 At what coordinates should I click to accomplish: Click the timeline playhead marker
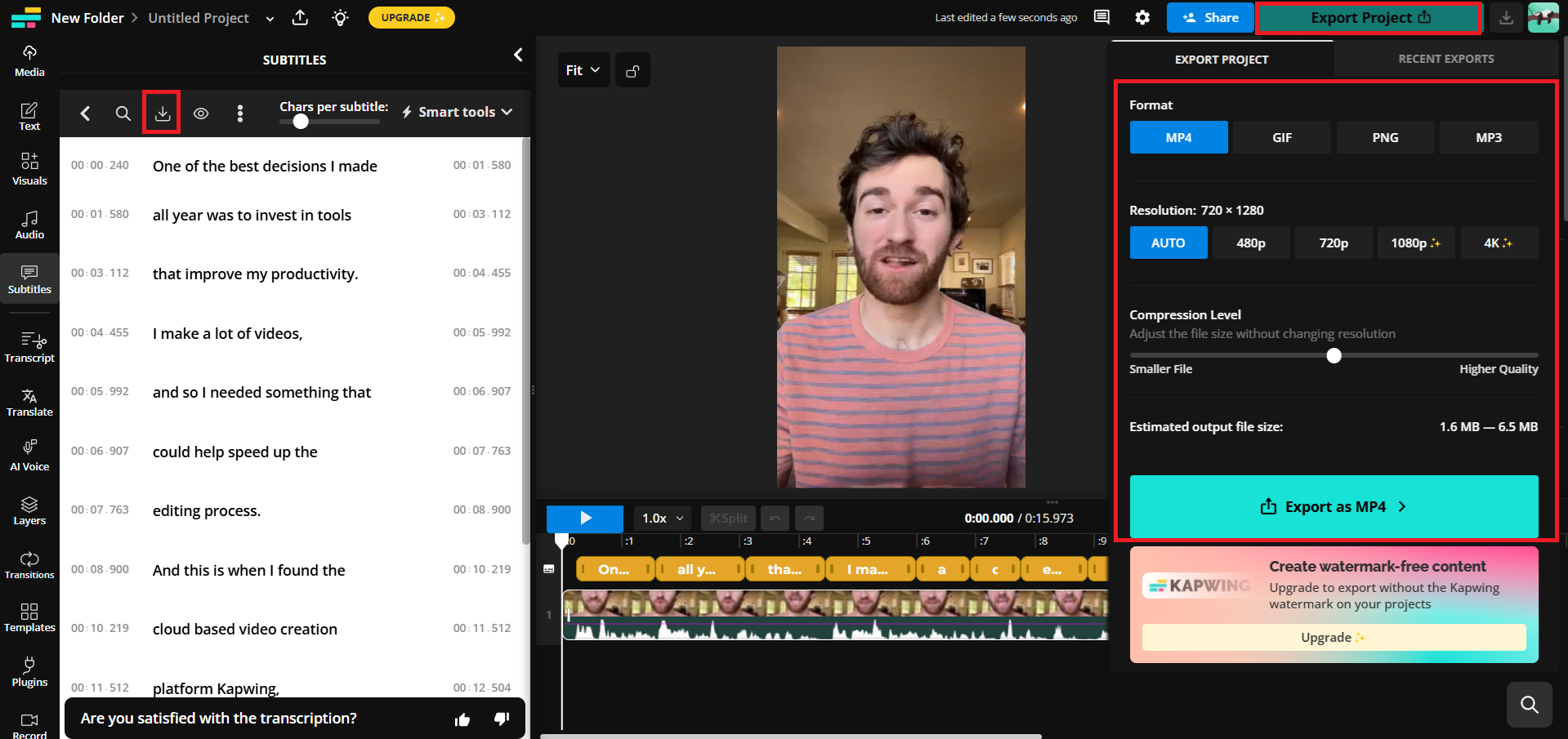pyautogui.click(x=561, y=539)
